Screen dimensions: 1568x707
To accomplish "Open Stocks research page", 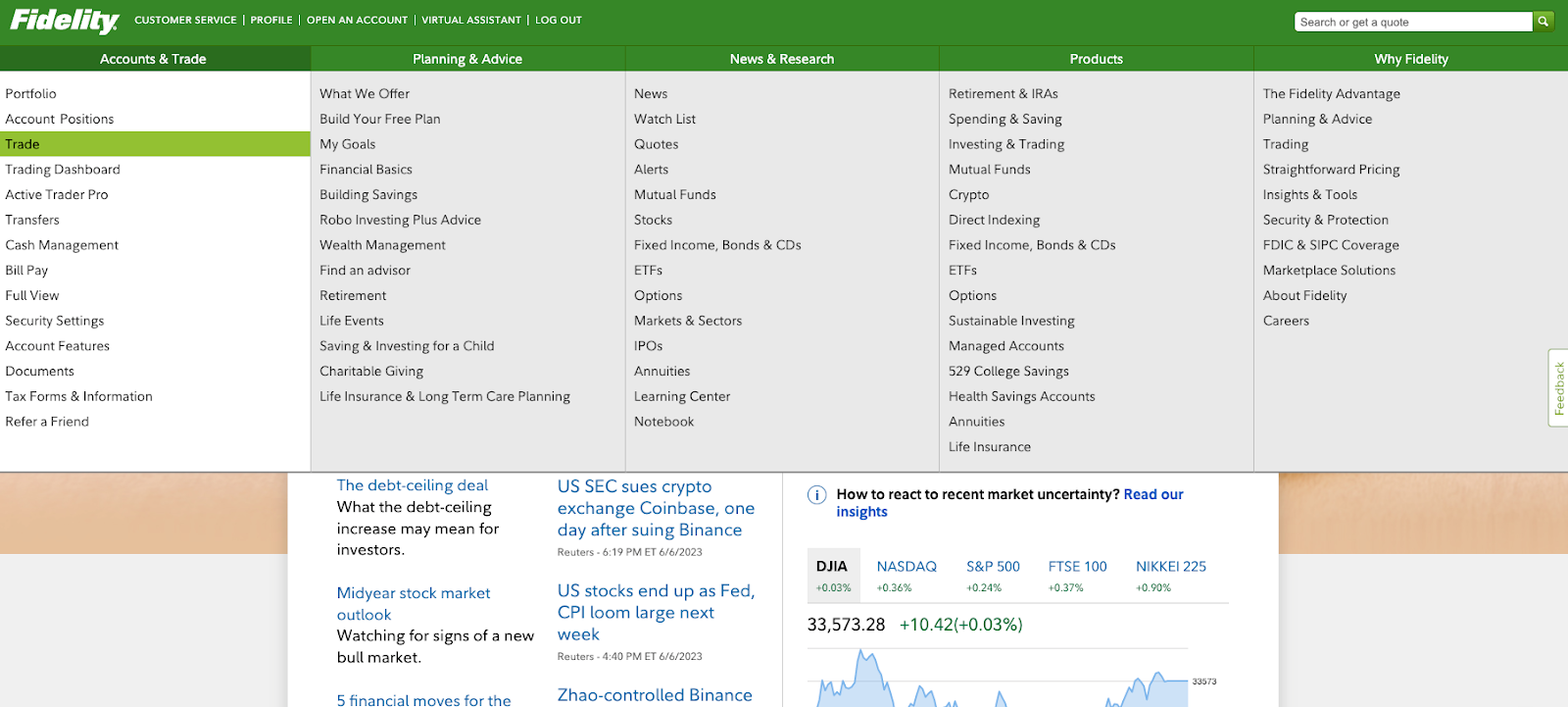I will [654, 221].
